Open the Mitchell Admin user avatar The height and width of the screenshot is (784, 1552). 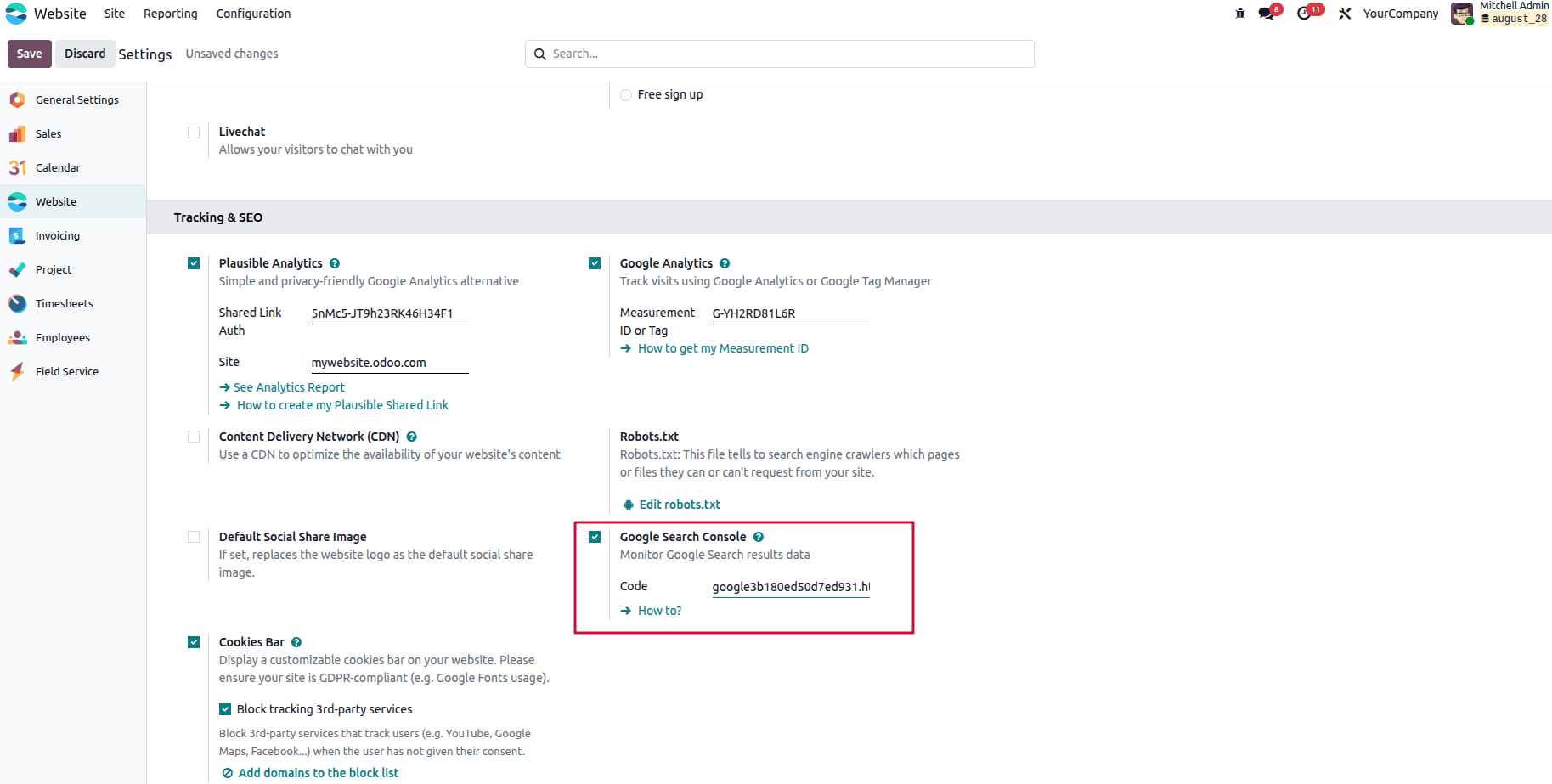tap(1461, 14)
